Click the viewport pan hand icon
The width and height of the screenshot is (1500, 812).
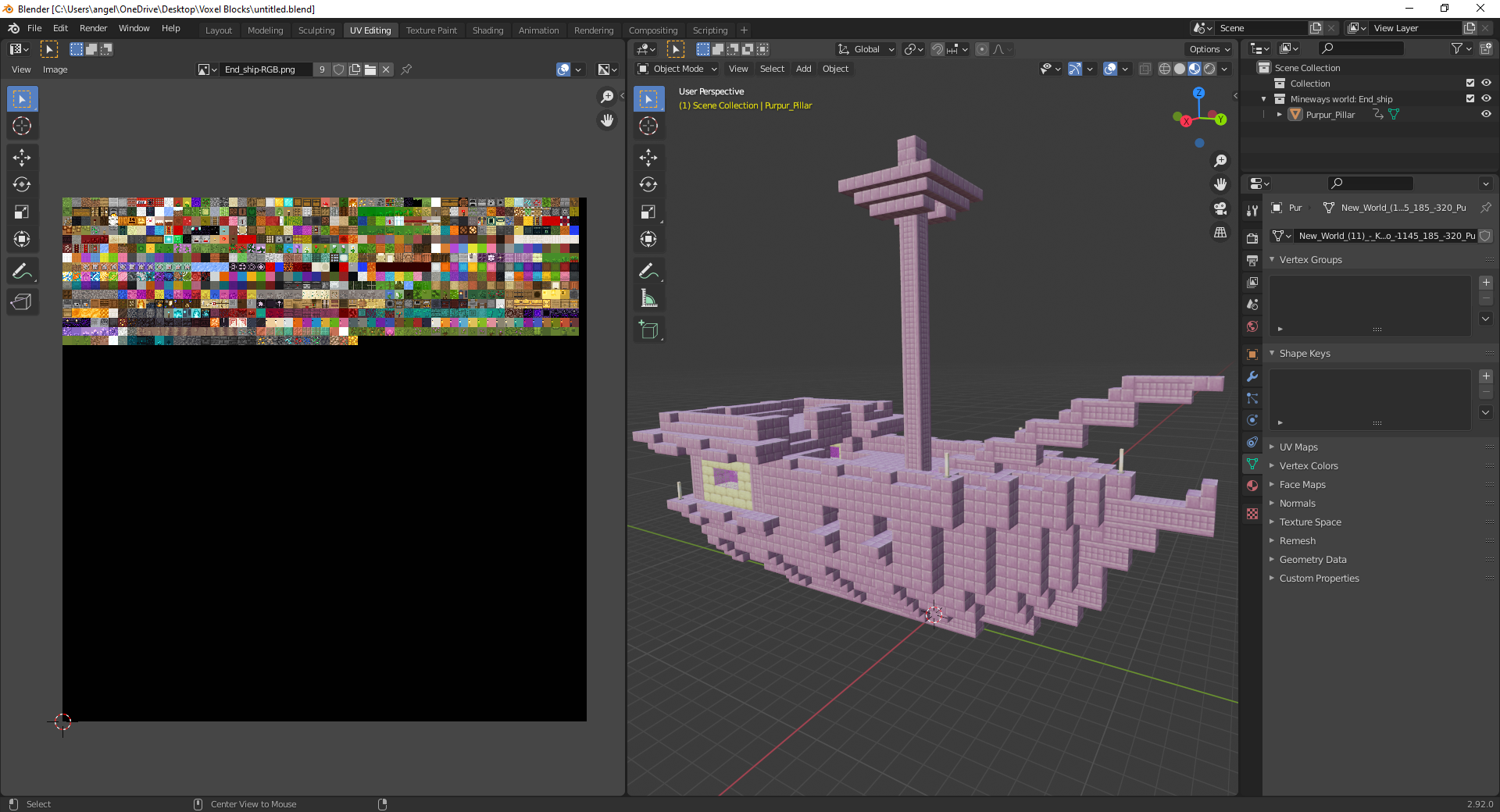[x=1220, y=184]
